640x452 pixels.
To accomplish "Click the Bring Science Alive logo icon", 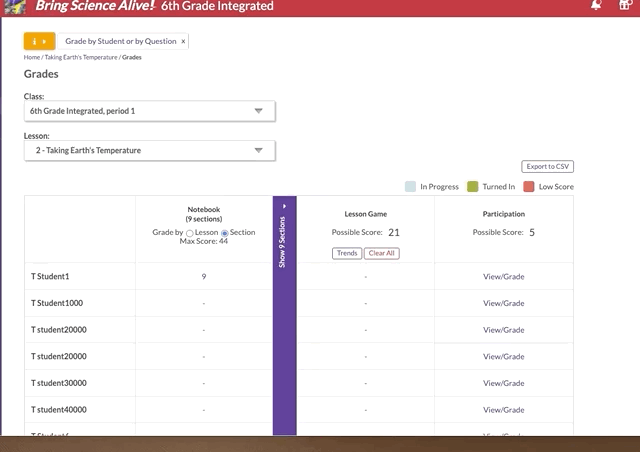I will click(x=14, y=6).
